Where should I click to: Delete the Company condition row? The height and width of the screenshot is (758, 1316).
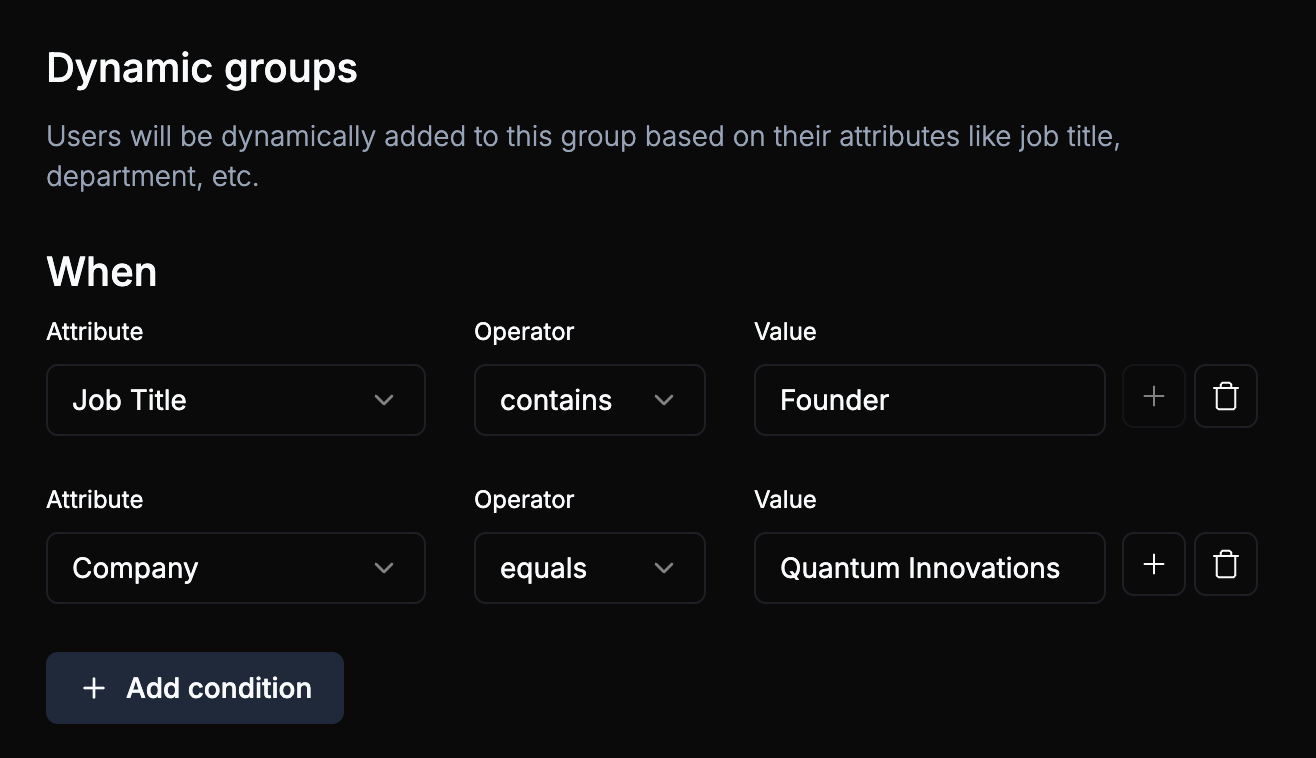pos(1226,565)
